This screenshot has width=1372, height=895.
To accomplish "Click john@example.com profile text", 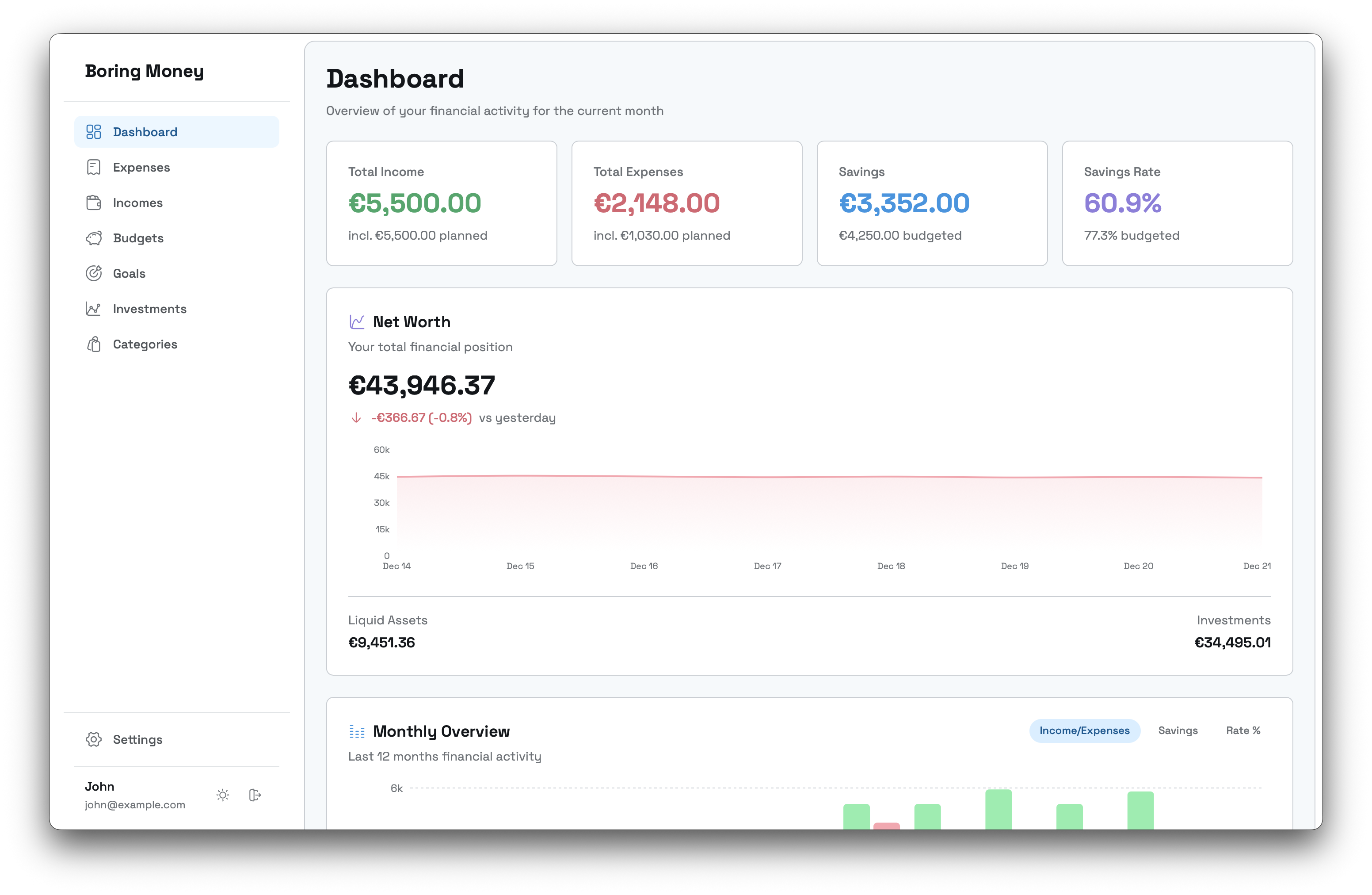I will (135, 804).
